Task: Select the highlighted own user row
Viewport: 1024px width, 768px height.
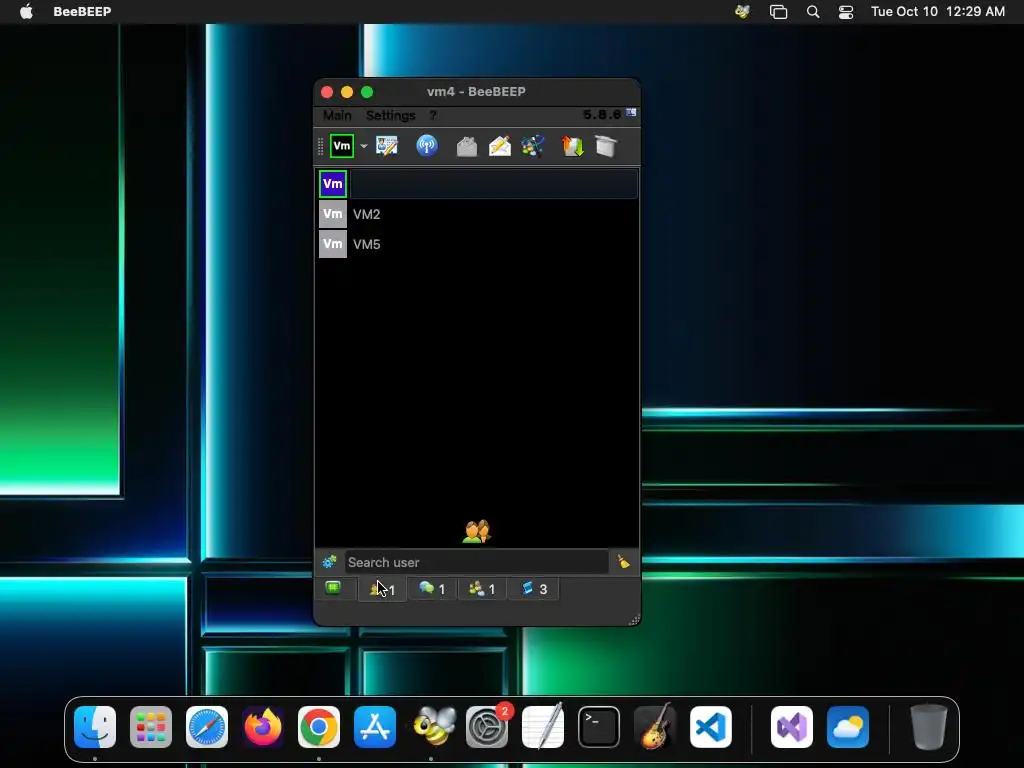Action: click(x=477, y=184)
